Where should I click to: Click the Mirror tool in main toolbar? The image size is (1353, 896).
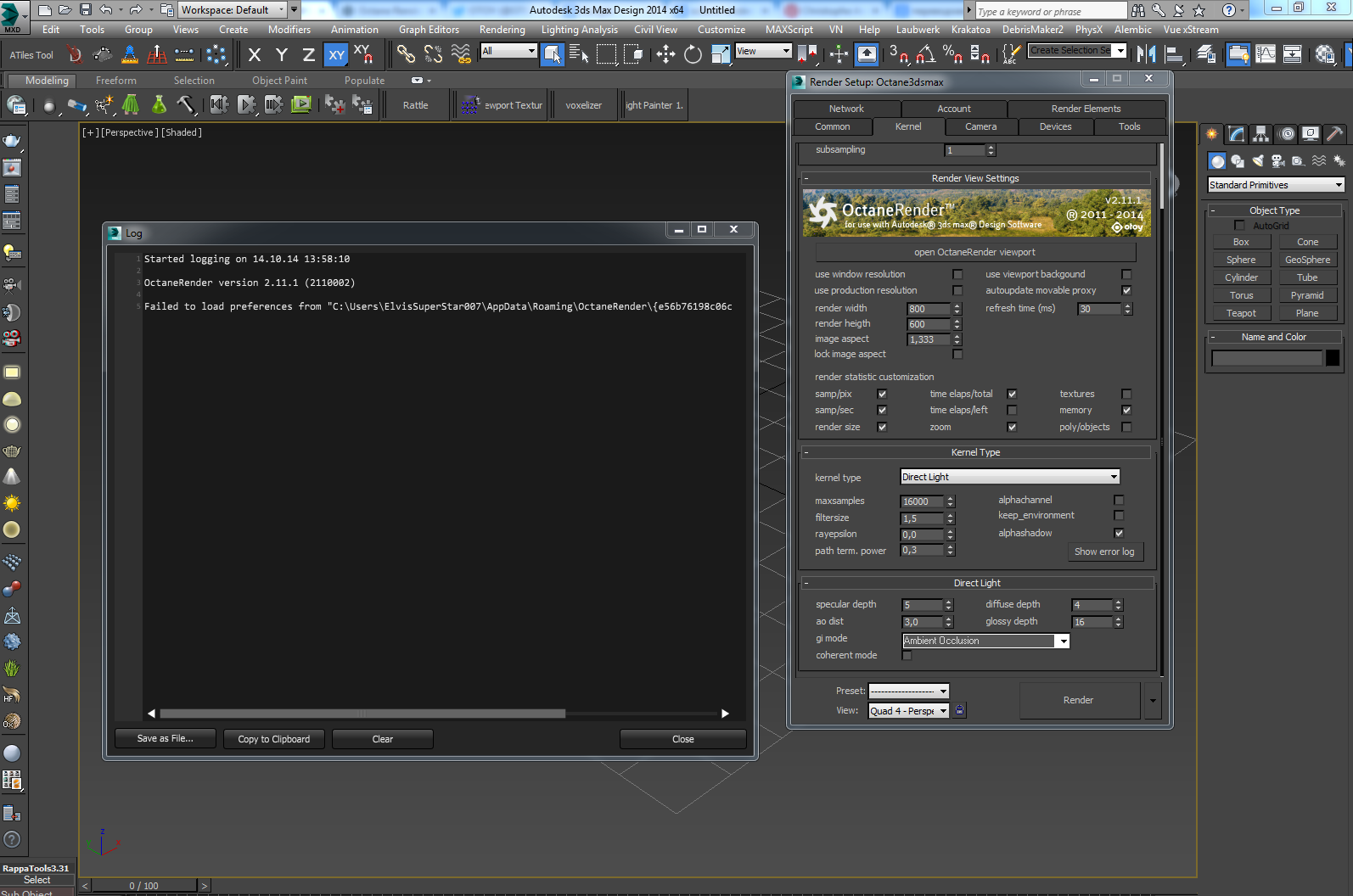pyautogui.click(x=1147, y=55)
